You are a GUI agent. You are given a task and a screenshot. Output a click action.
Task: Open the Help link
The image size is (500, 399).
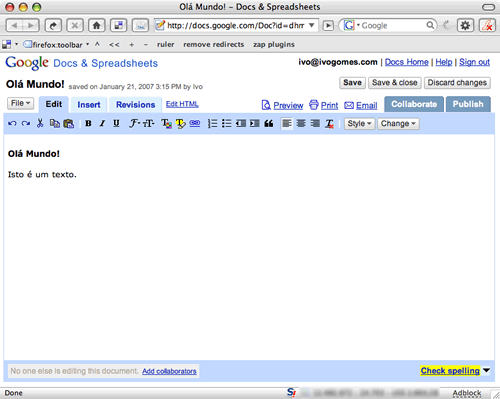pyautogui.click(x=444, y=62)
